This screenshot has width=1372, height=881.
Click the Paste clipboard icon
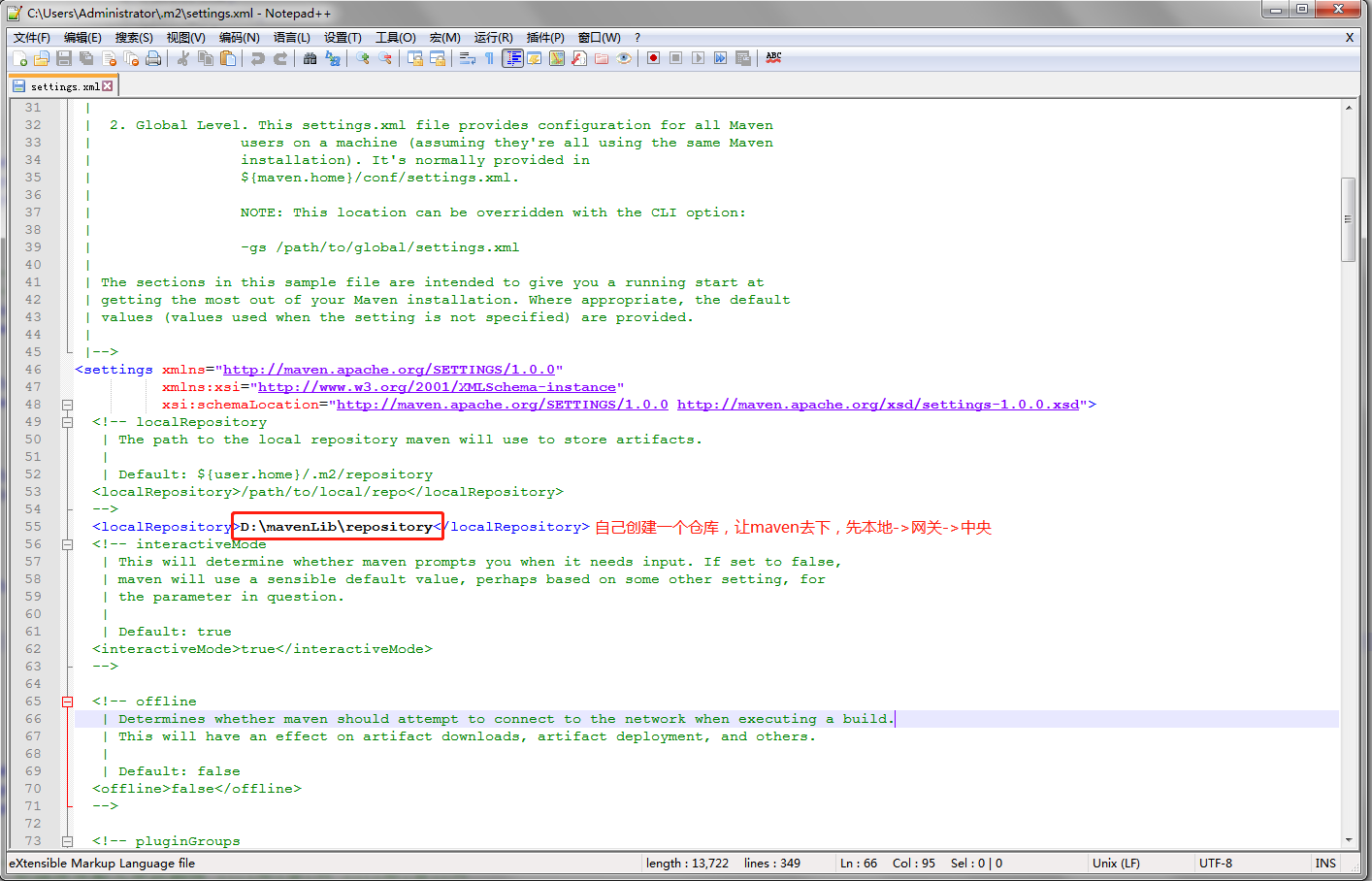coord(227,58)
